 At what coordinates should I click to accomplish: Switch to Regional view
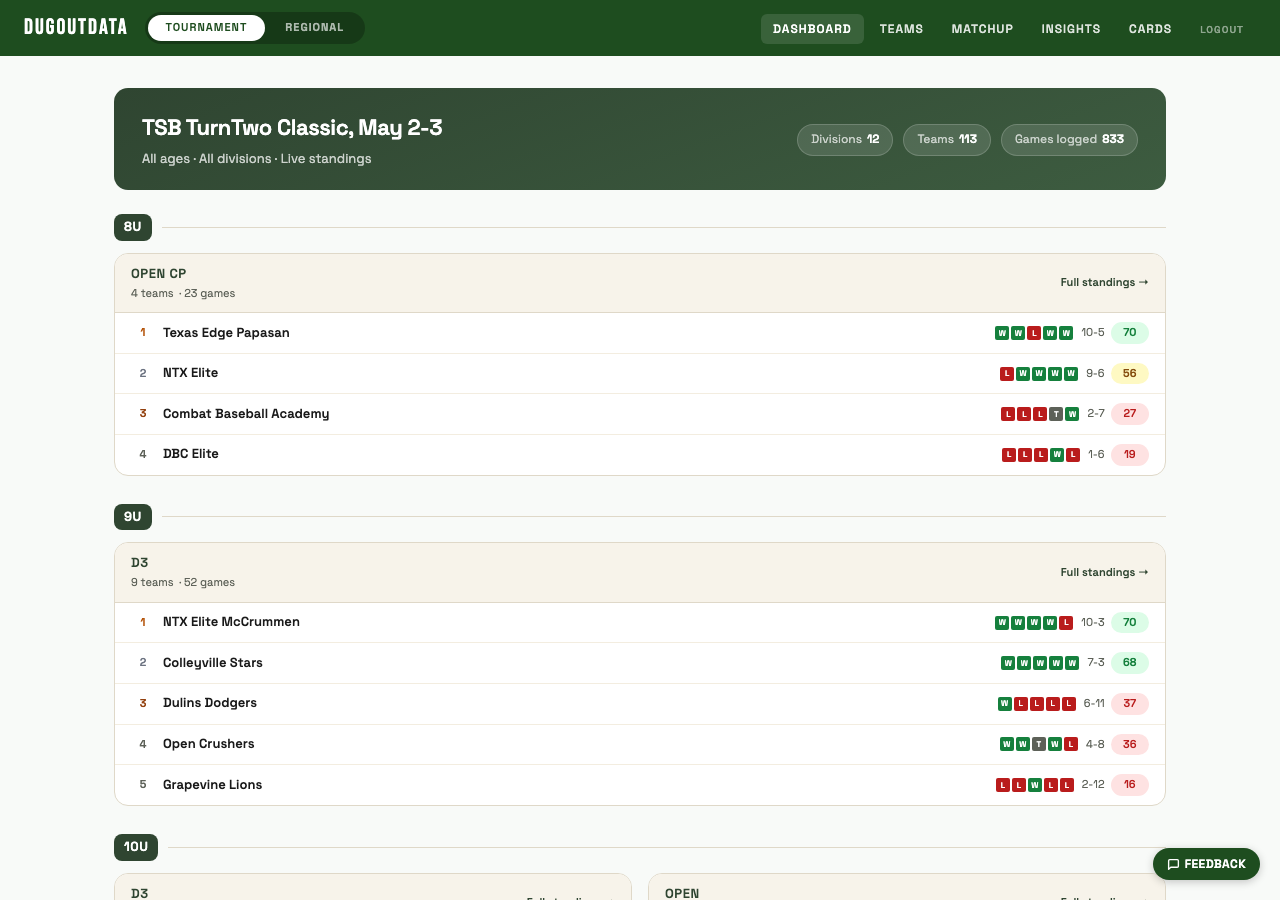pos(314,27)
